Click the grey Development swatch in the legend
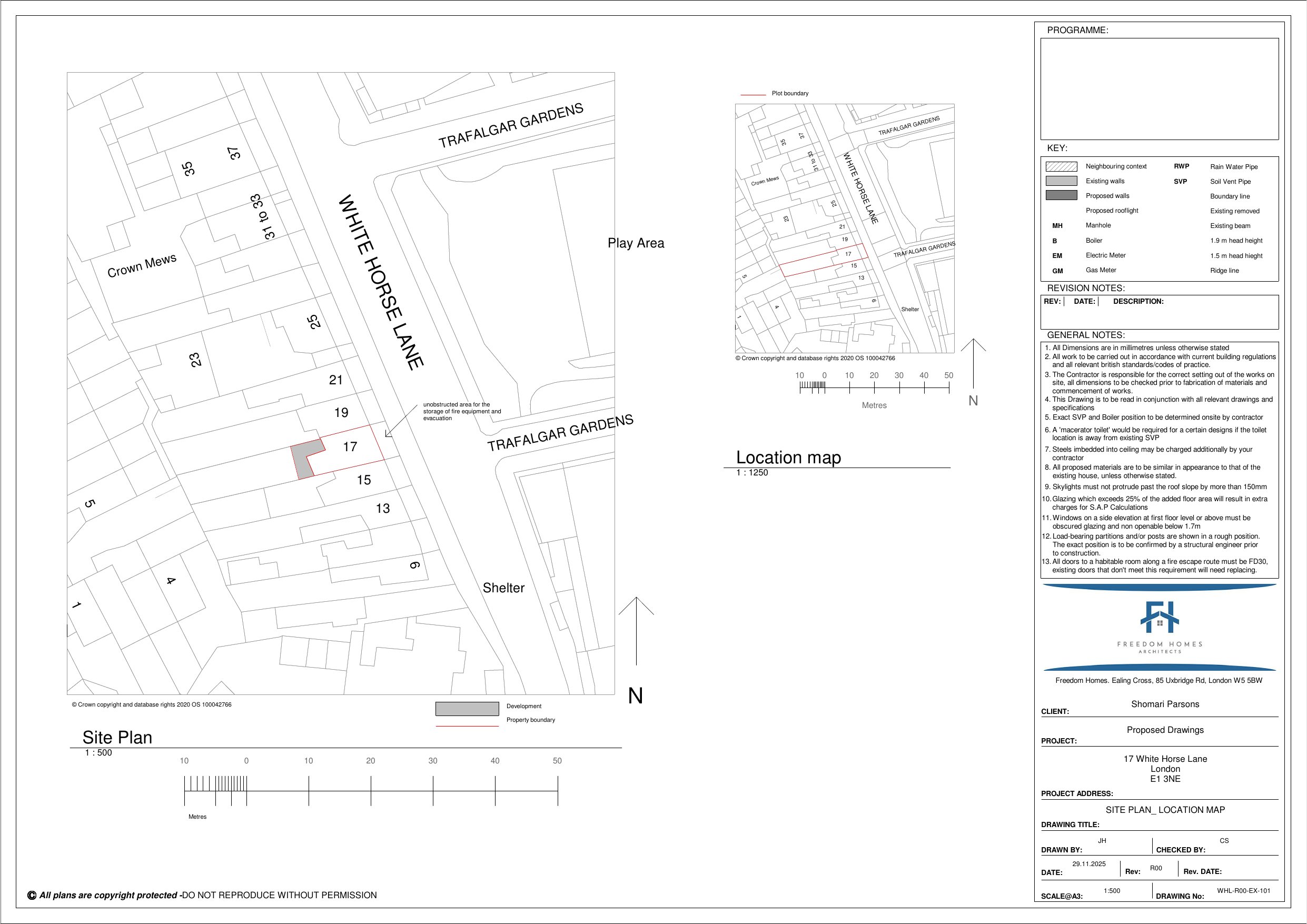This screenshot has width=1307, height=924. coord(467,709)
